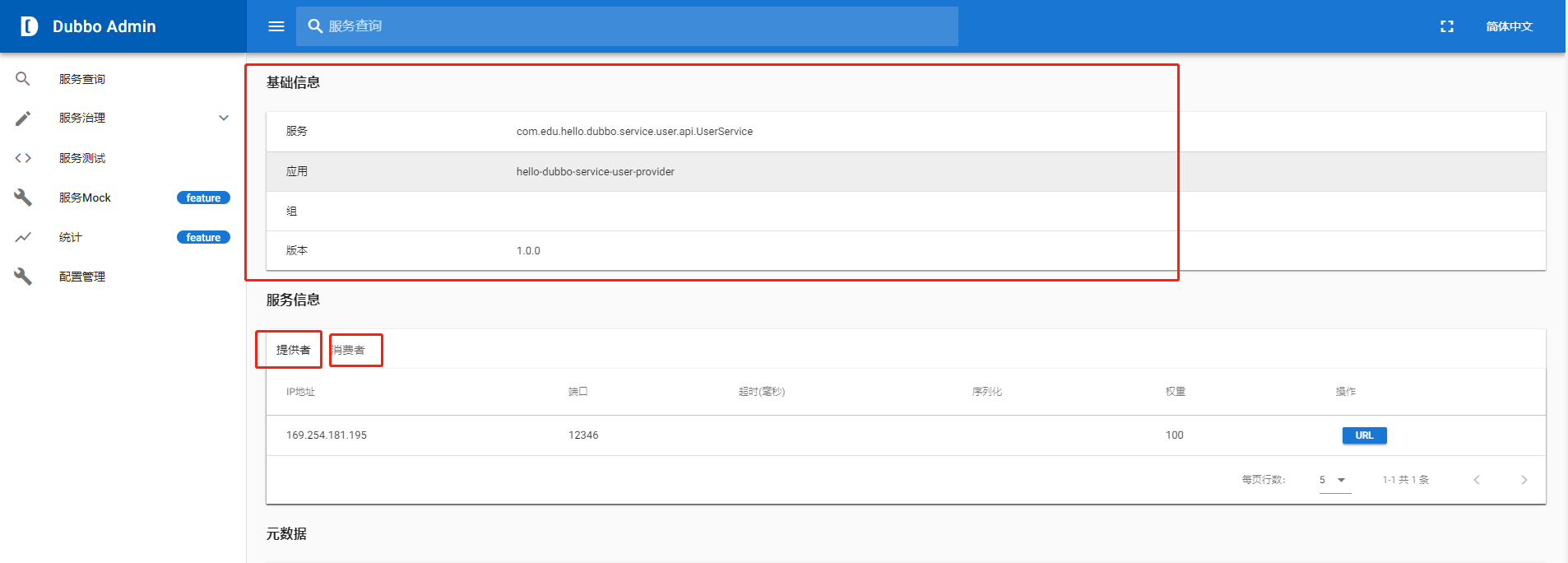1568x563 pixels.
Task: Click the version value 1.0.0
Action: click(x=528, y=251)
